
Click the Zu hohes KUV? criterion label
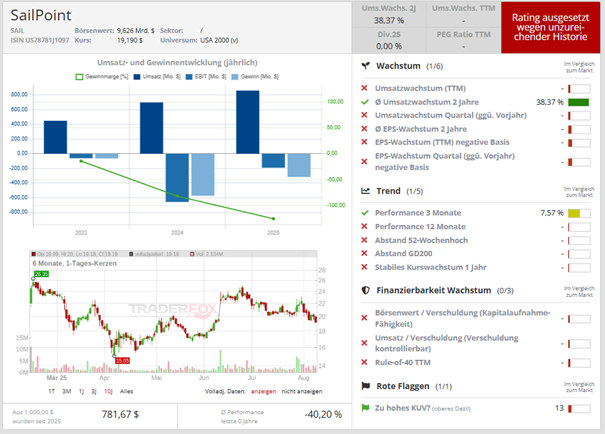coord(402,408)
